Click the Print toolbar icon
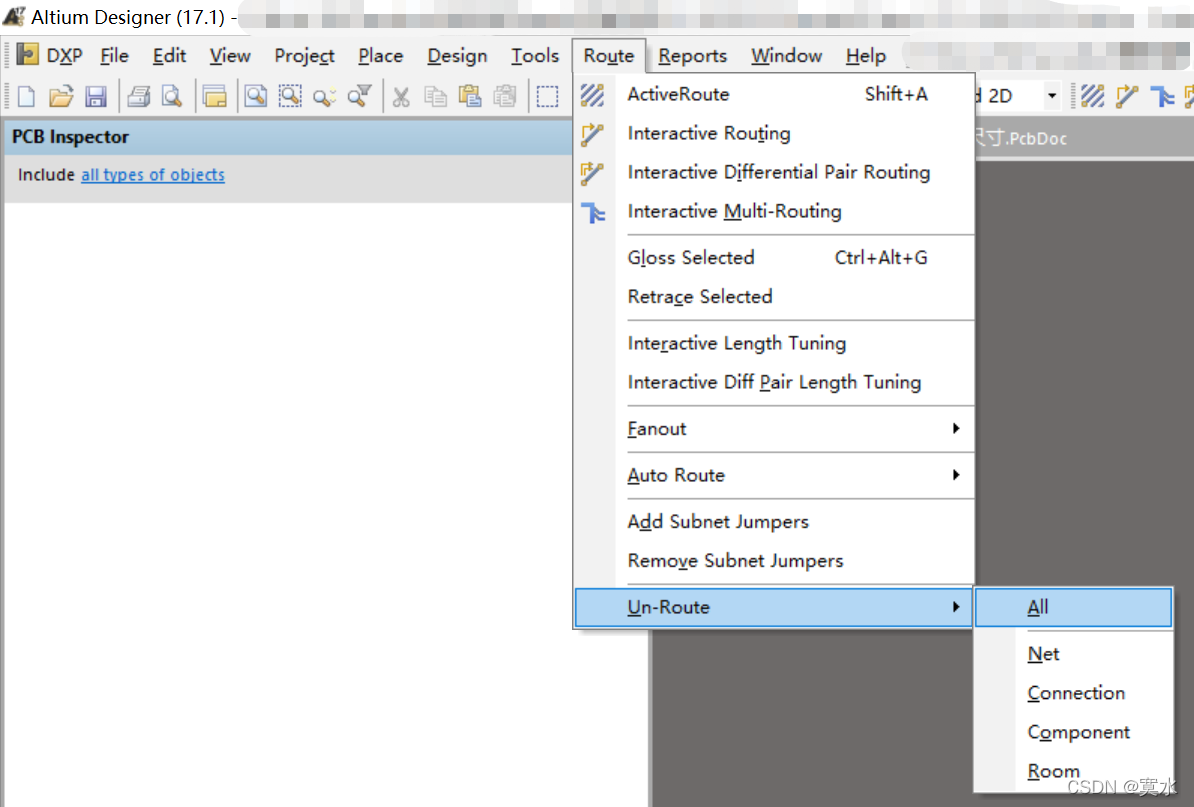The image size is (1194, 807). (139, 97)
